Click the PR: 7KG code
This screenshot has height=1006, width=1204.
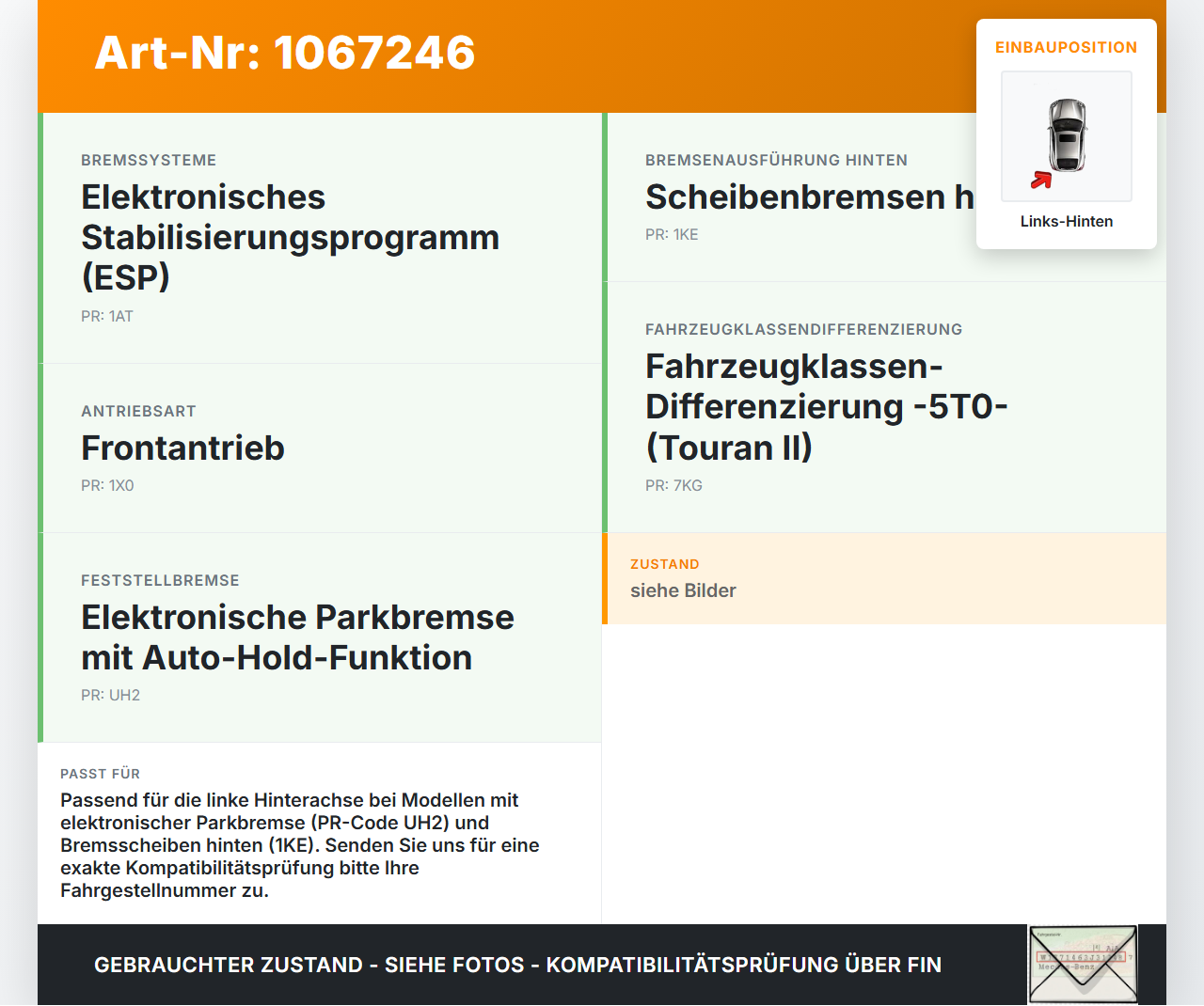point(673,485)
